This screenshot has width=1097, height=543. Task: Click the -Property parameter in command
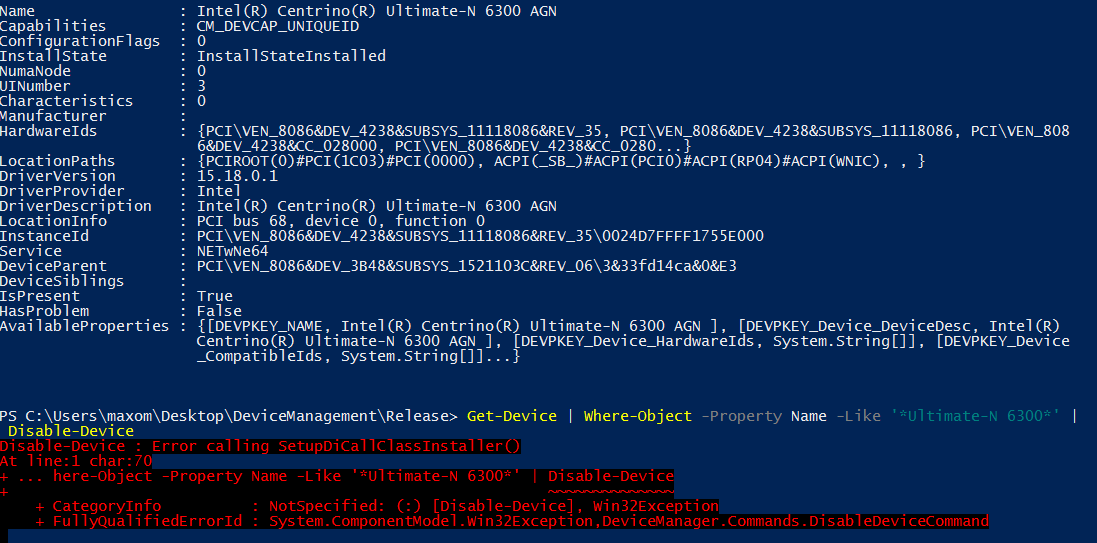click(741, 416)
